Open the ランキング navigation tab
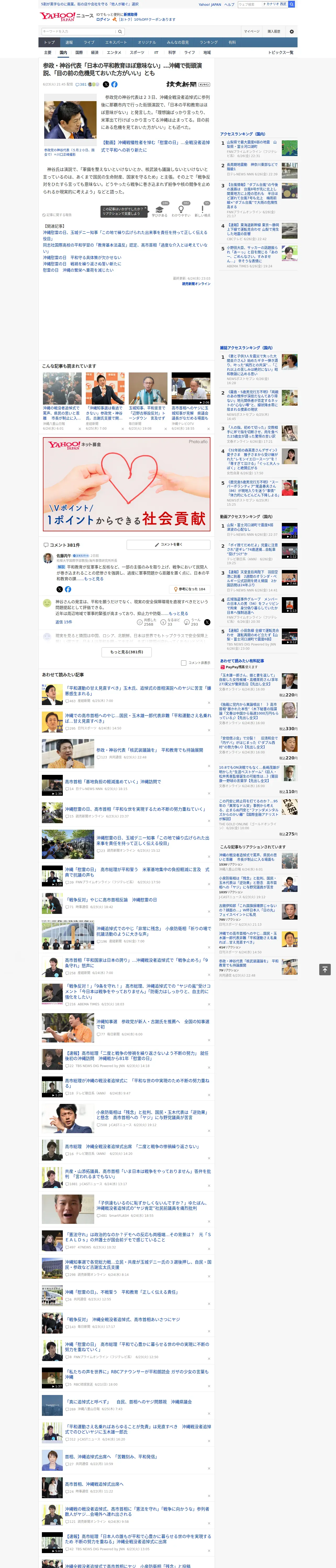 click(209, 43)
